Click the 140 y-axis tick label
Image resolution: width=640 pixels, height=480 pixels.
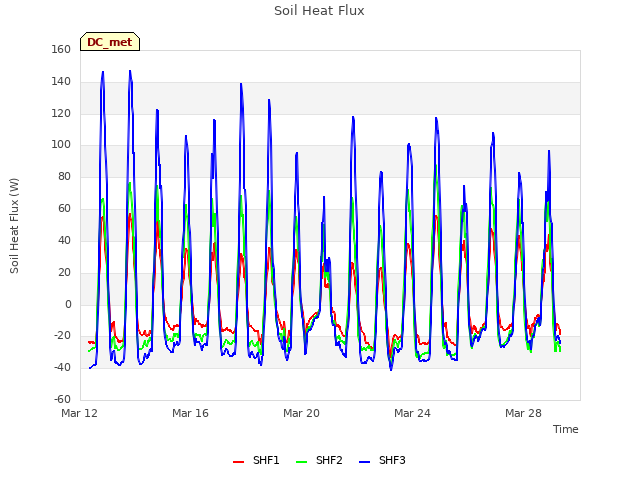[x=61, y=81]
